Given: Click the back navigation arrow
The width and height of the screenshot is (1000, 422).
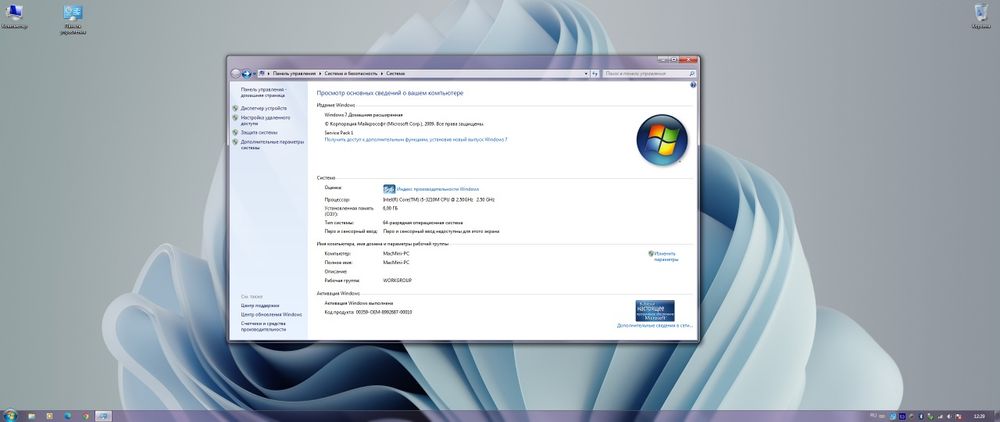Looking at the screenshot, I should pyautogui.click(x=235, y=74).
